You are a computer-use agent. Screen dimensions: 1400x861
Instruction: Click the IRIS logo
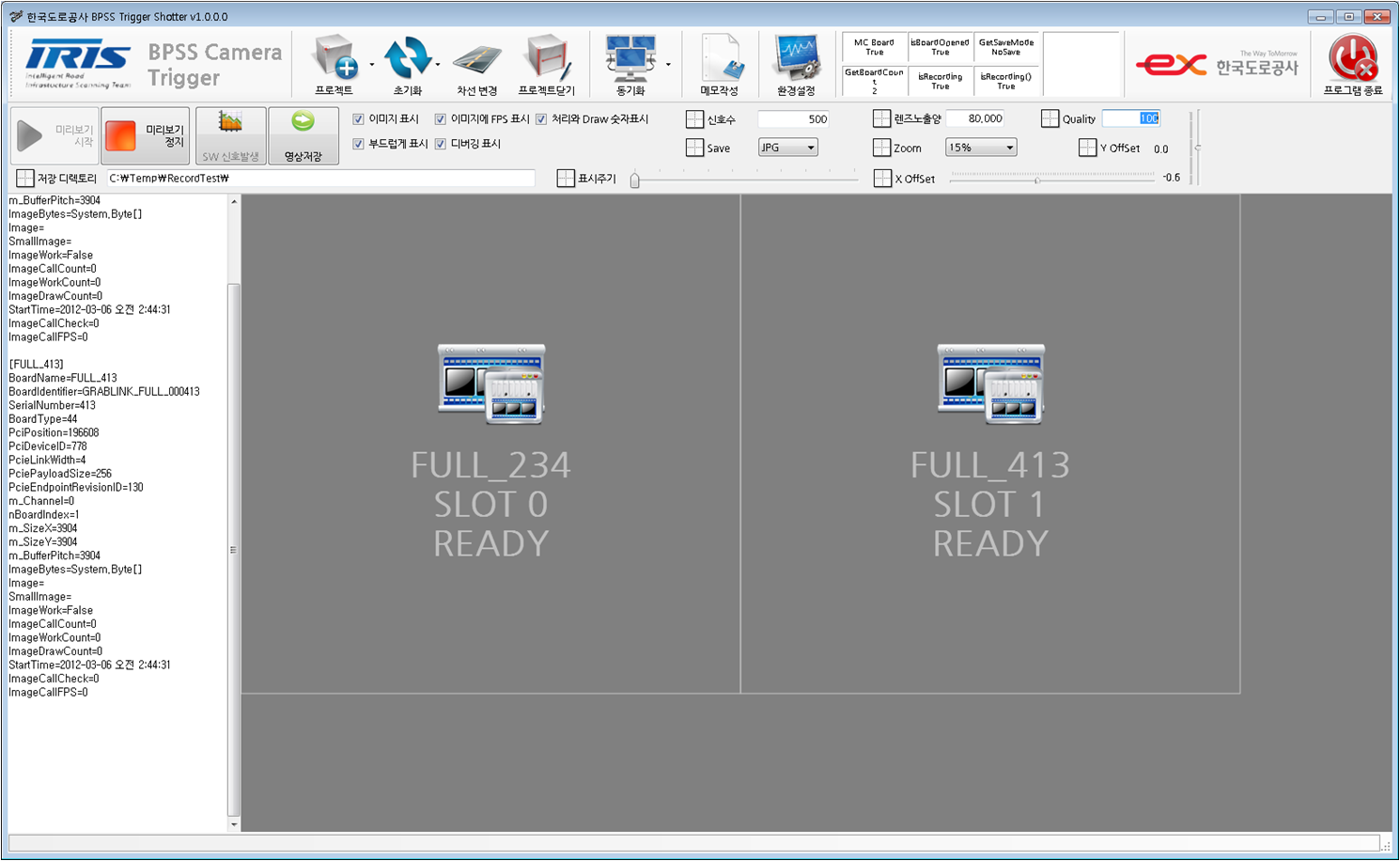pyautogui.click(x=78, y=64)
